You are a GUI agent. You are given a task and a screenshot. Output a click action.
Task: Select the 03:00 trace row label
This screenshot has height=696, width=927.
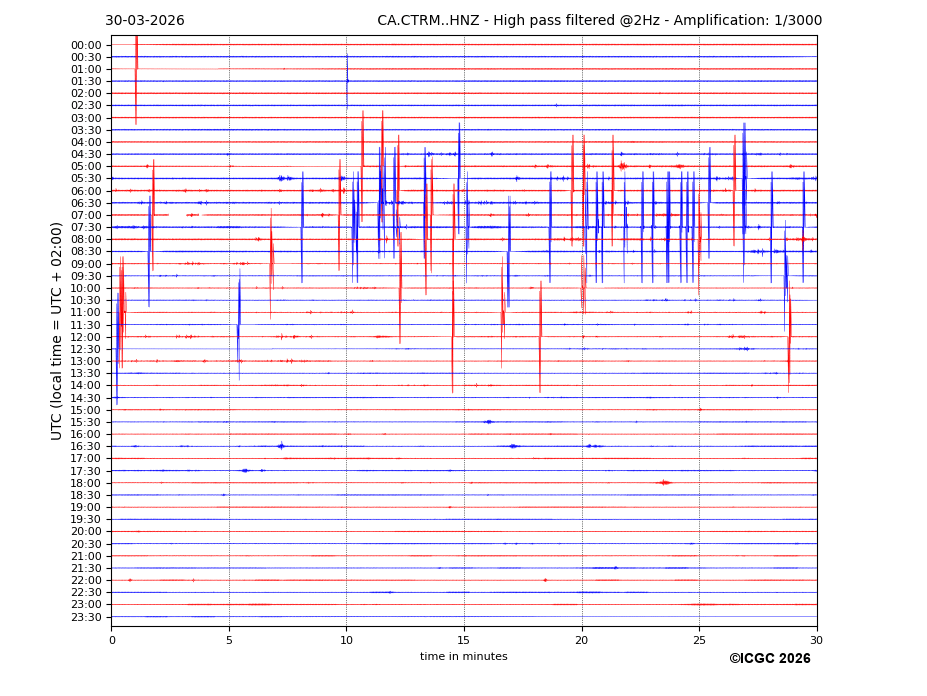(x=86, y=118)
